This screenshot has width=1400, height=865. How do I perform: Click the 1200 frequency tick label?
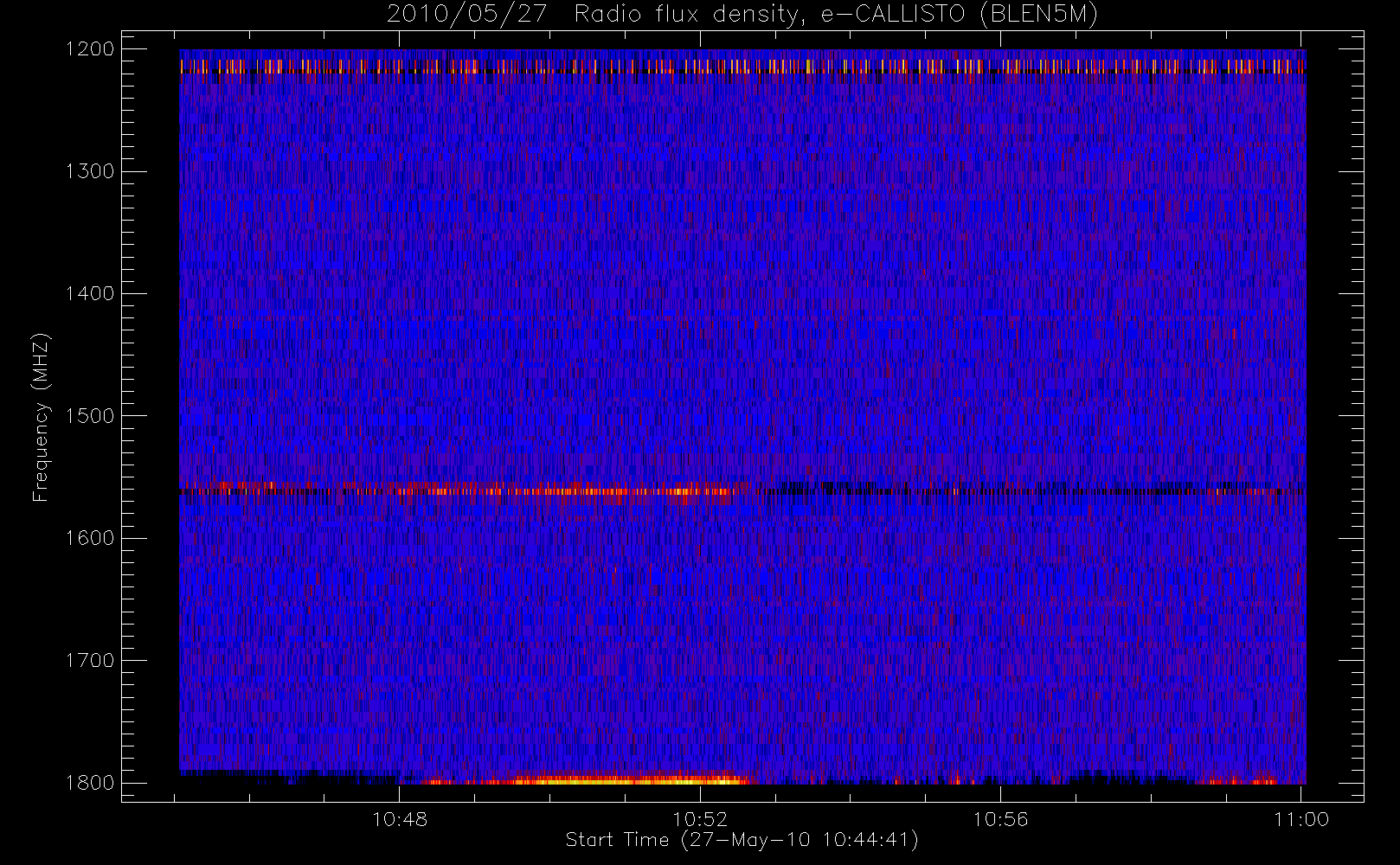point(90,49)
